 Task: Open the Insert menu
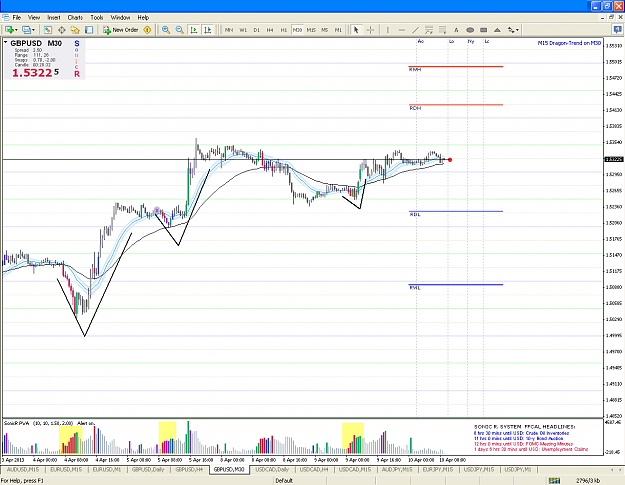pyautogui.click(x=54, y=18)
